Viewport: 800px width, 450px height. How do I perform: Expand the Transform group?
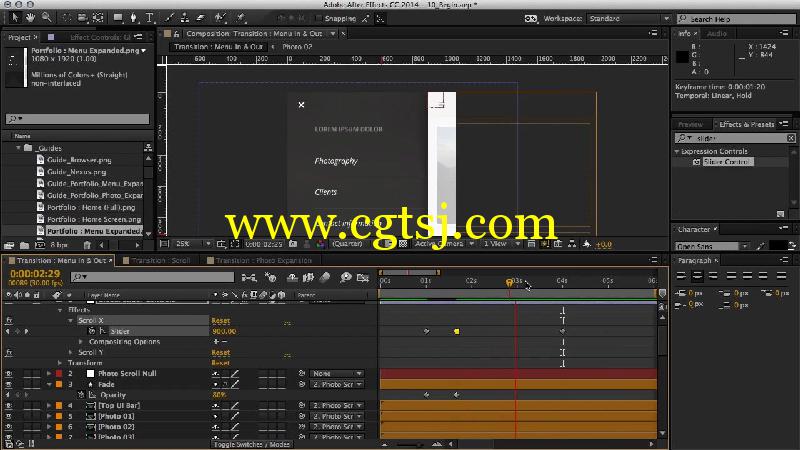pos(60,363)
